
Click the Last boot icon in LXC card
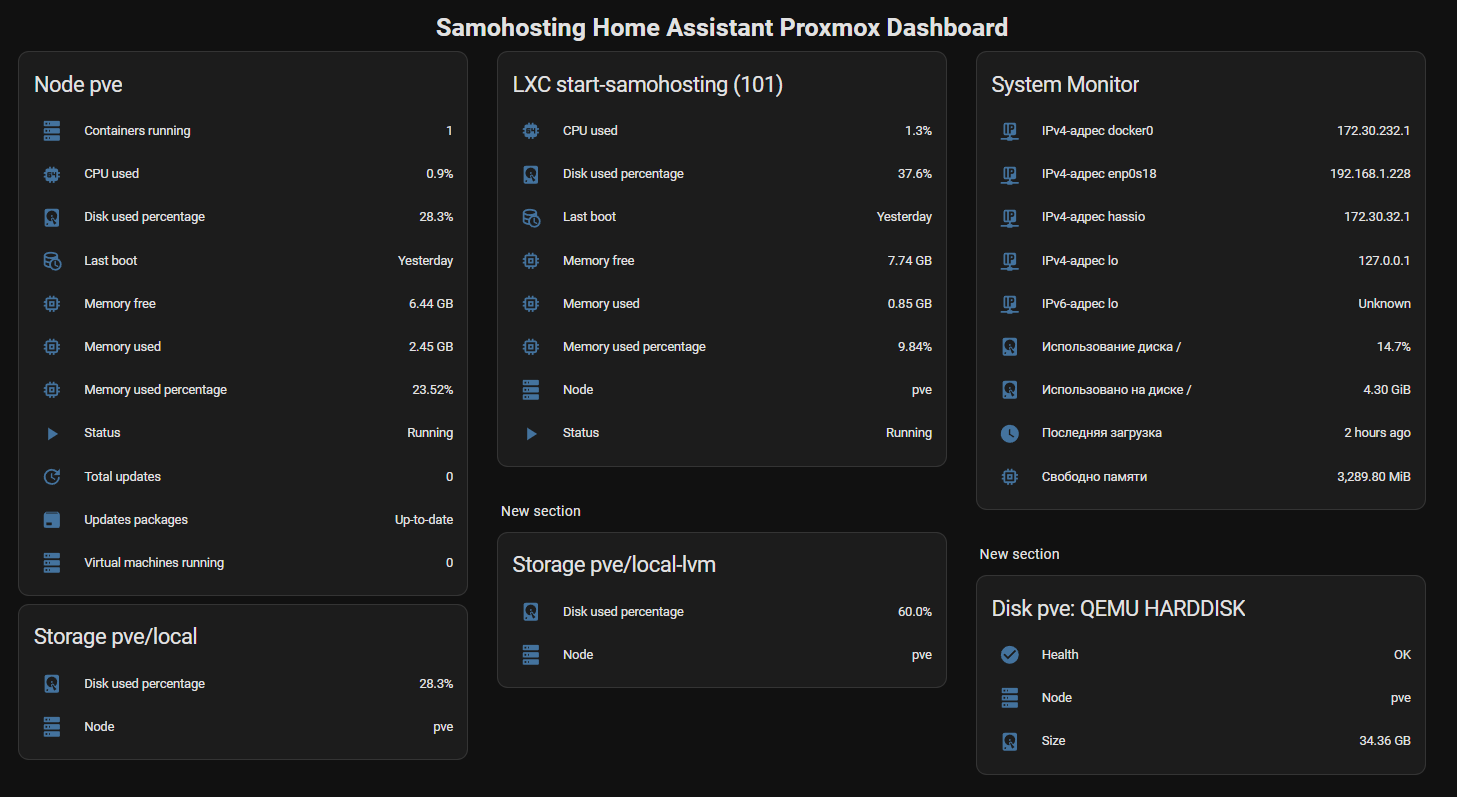pyautogui.click(x=531, y=217)
